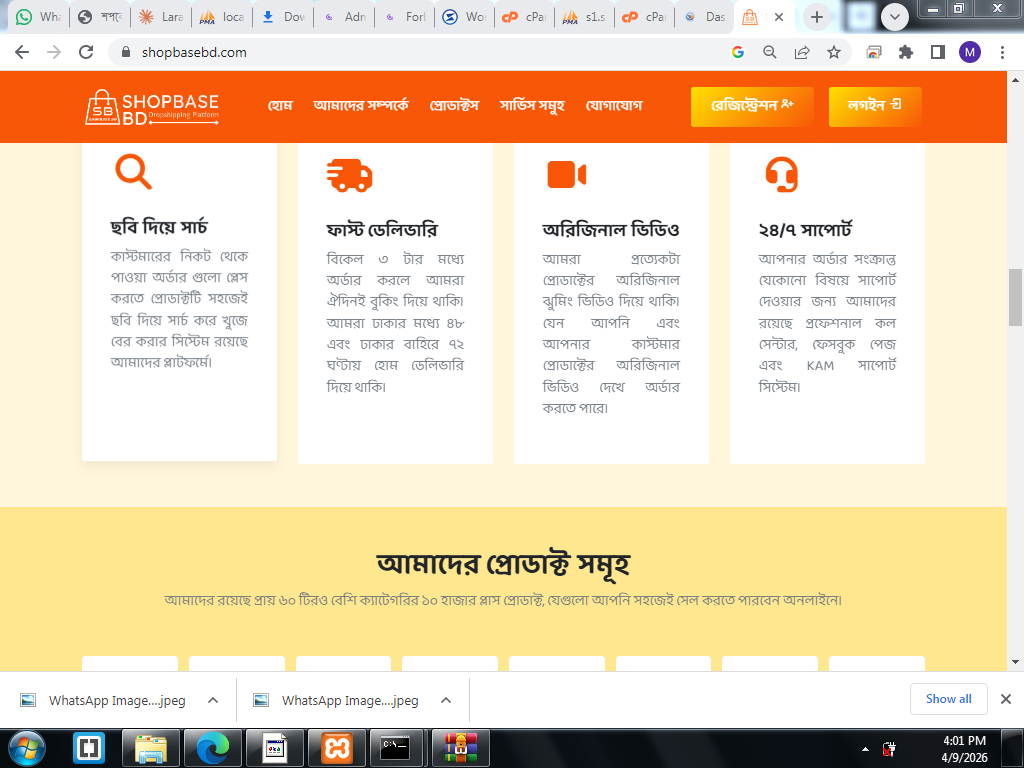
Task: Click the ShopBase BD logo
Action: click(152, 107)
